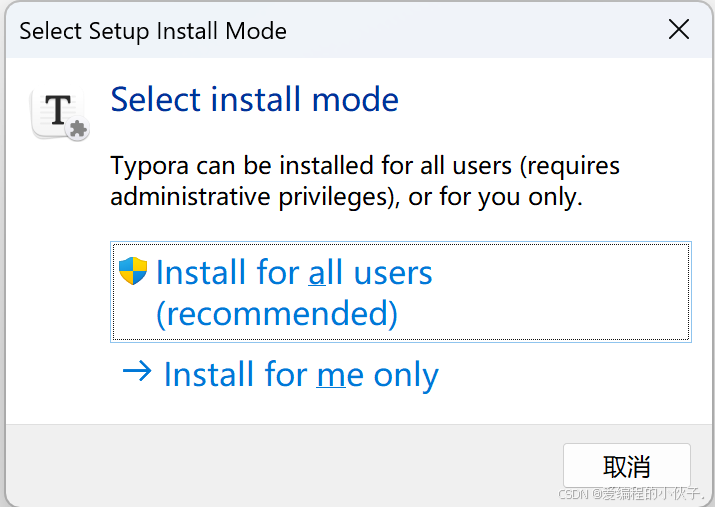715x507 pixels.
Task: Click the letter T in the Typora logo
Action: click(x=58, y=109)
